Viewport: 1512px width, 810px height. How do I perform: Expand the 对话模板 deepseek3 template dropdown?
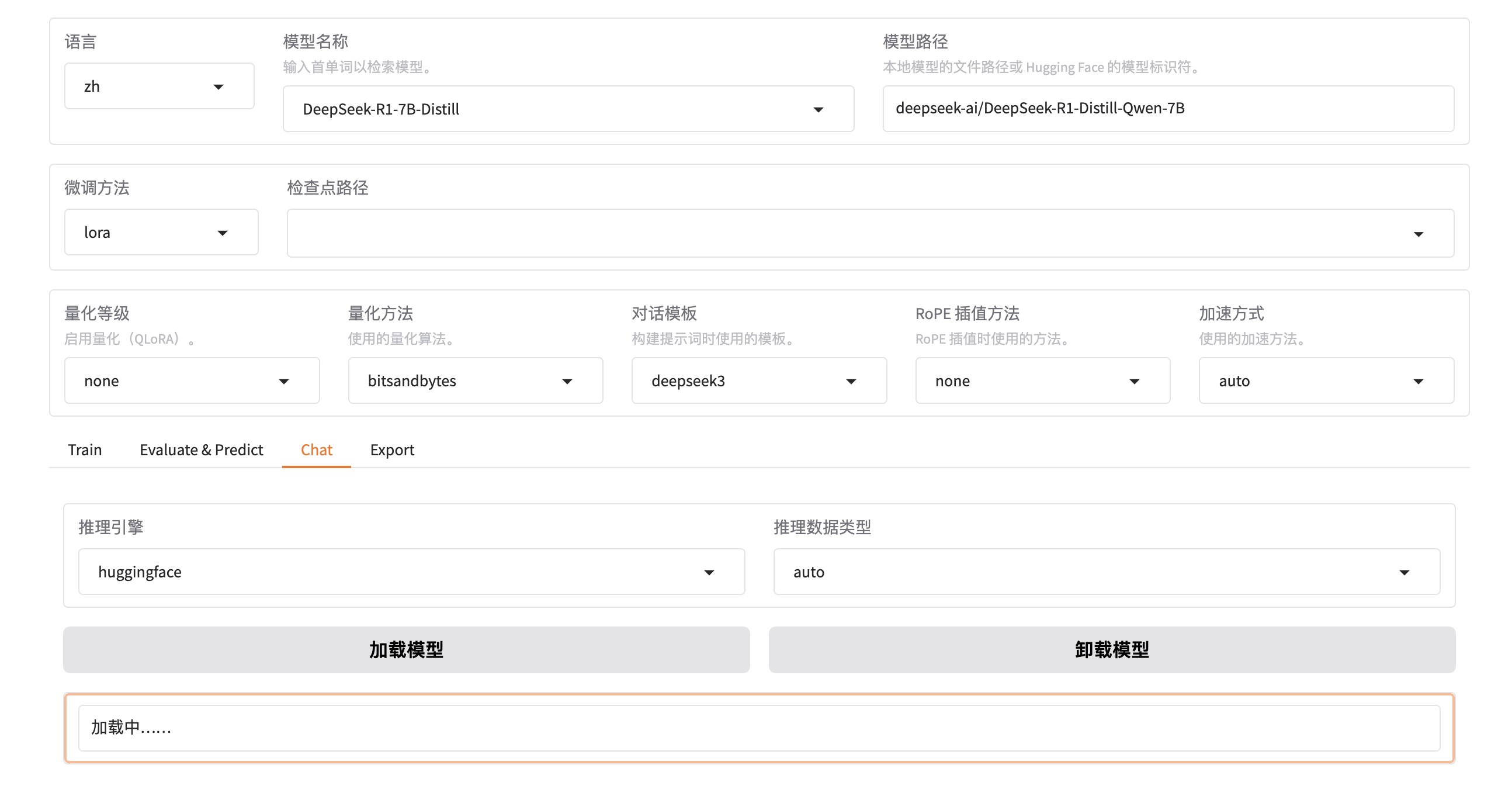click(758, 381)
